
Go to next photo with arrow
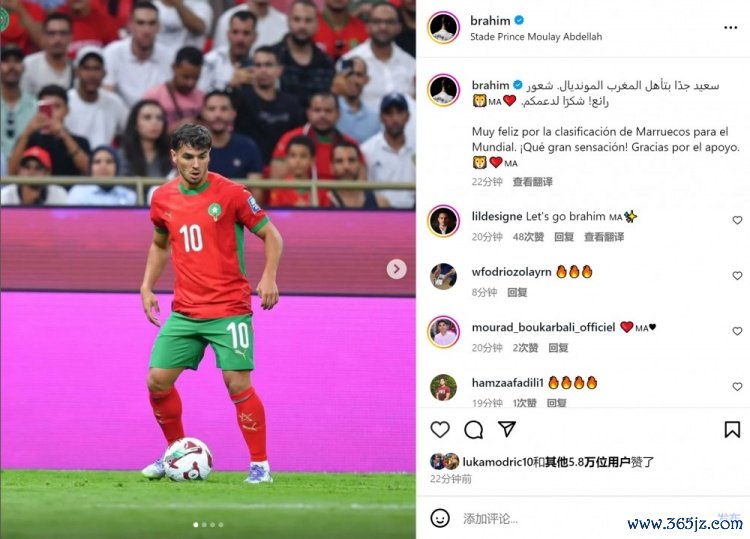pos(397,269)
